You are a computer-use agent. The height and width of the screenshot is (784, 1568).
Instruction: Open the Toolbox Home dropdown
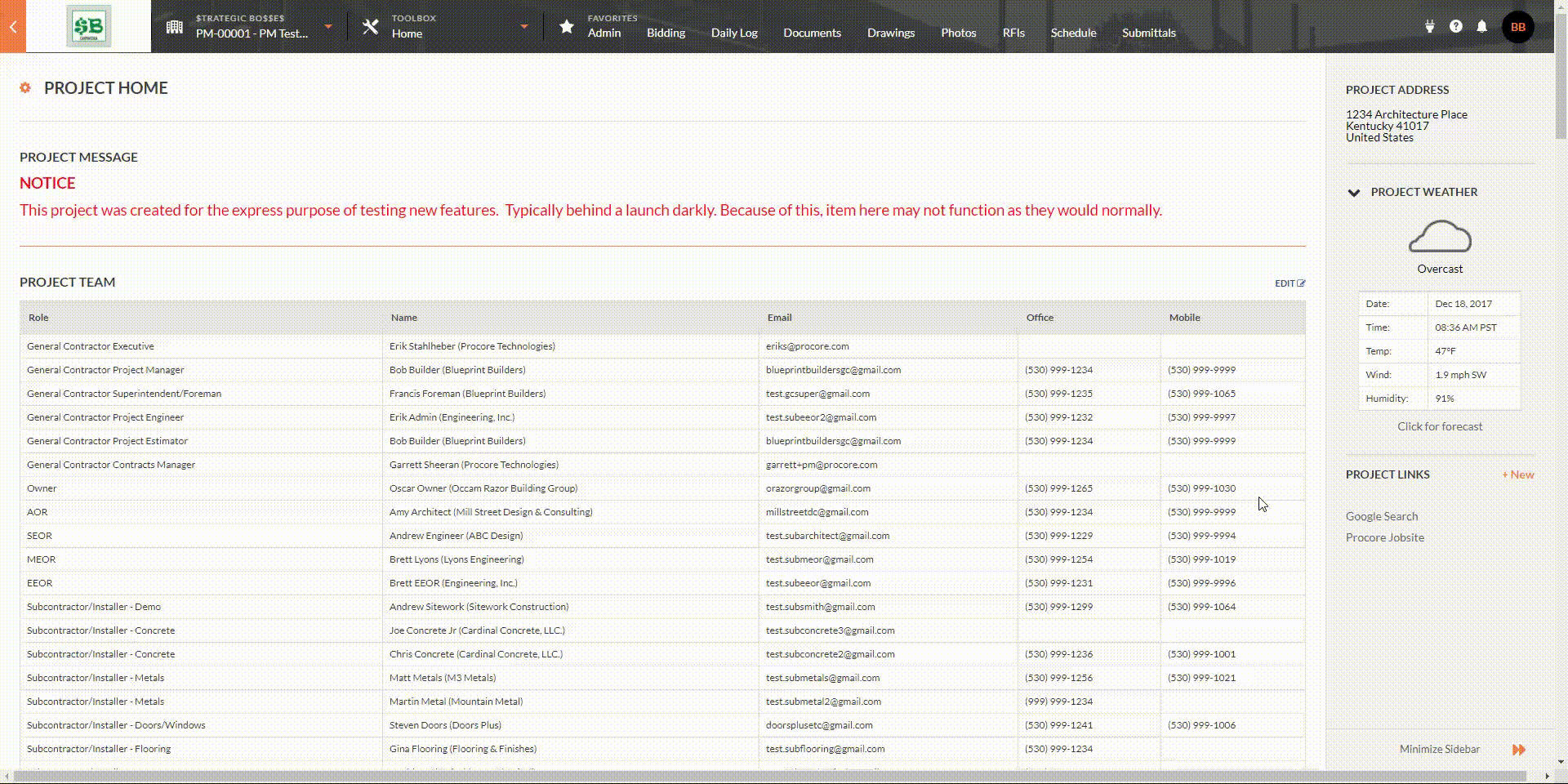click(x=524, y=27)
